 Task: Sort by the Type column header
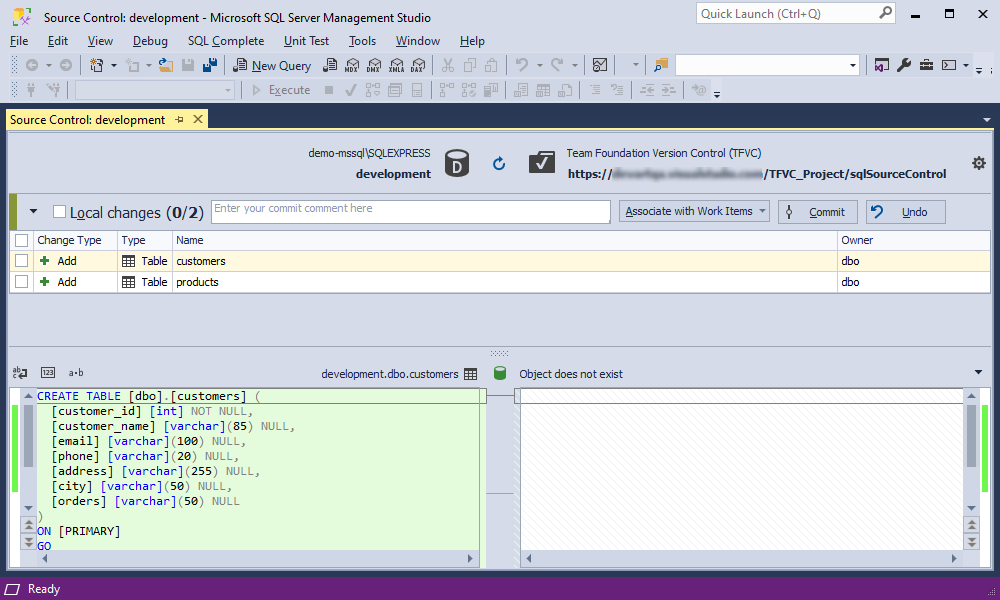[145, 240]
